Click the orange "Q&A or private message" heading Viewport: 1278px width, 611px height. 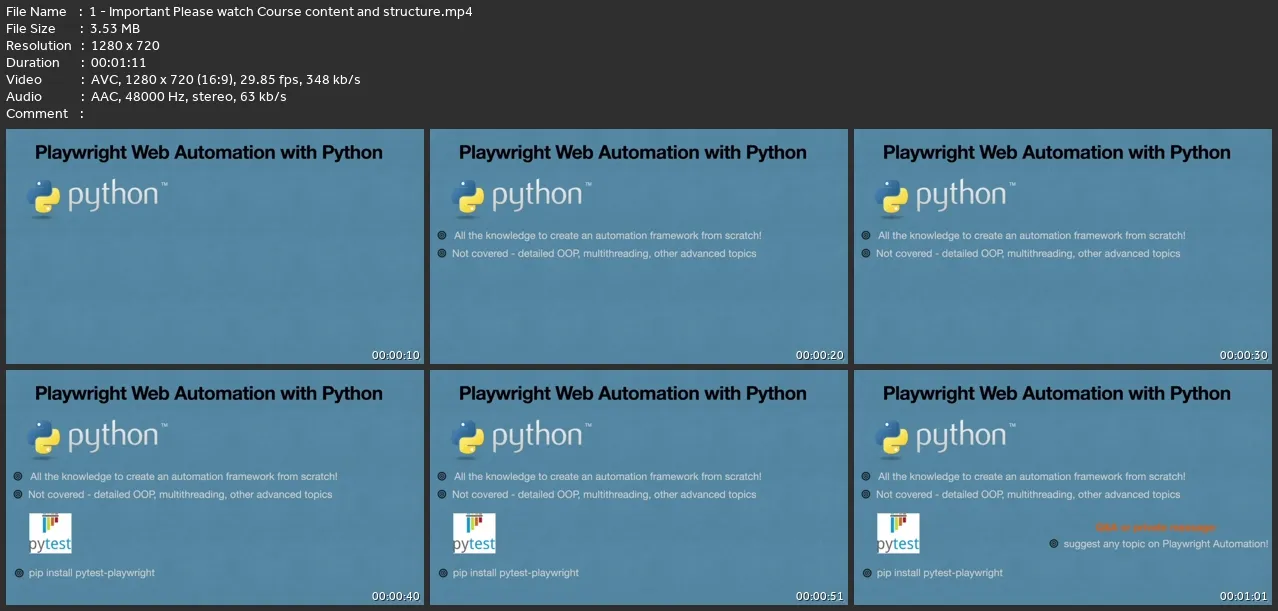pos(1155,527)
